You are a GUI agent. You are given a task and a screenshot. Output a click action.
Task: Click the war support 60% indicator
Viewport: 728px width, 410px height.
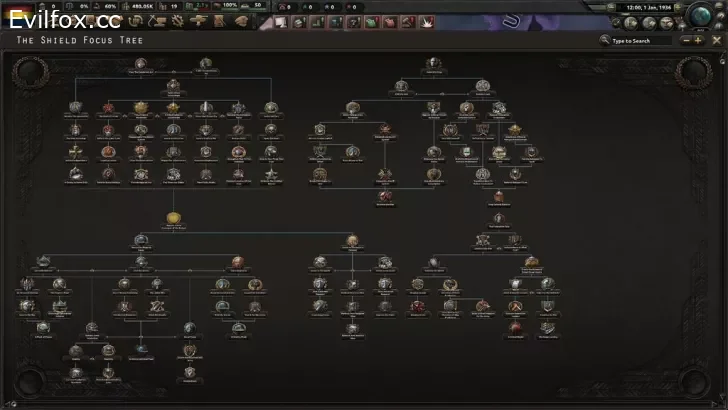[105, 7]
